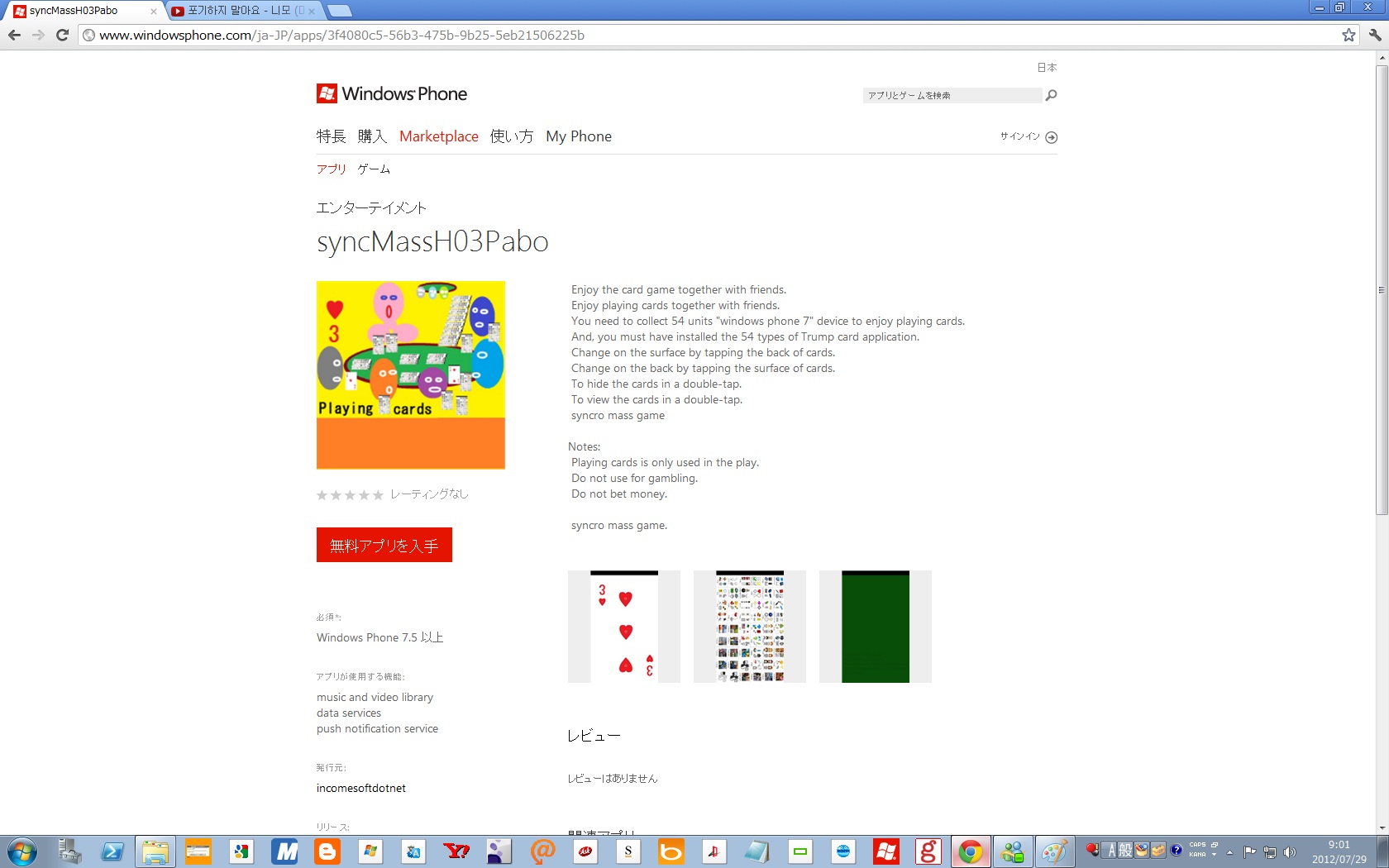Click the エンターテイメント category link

371,207
